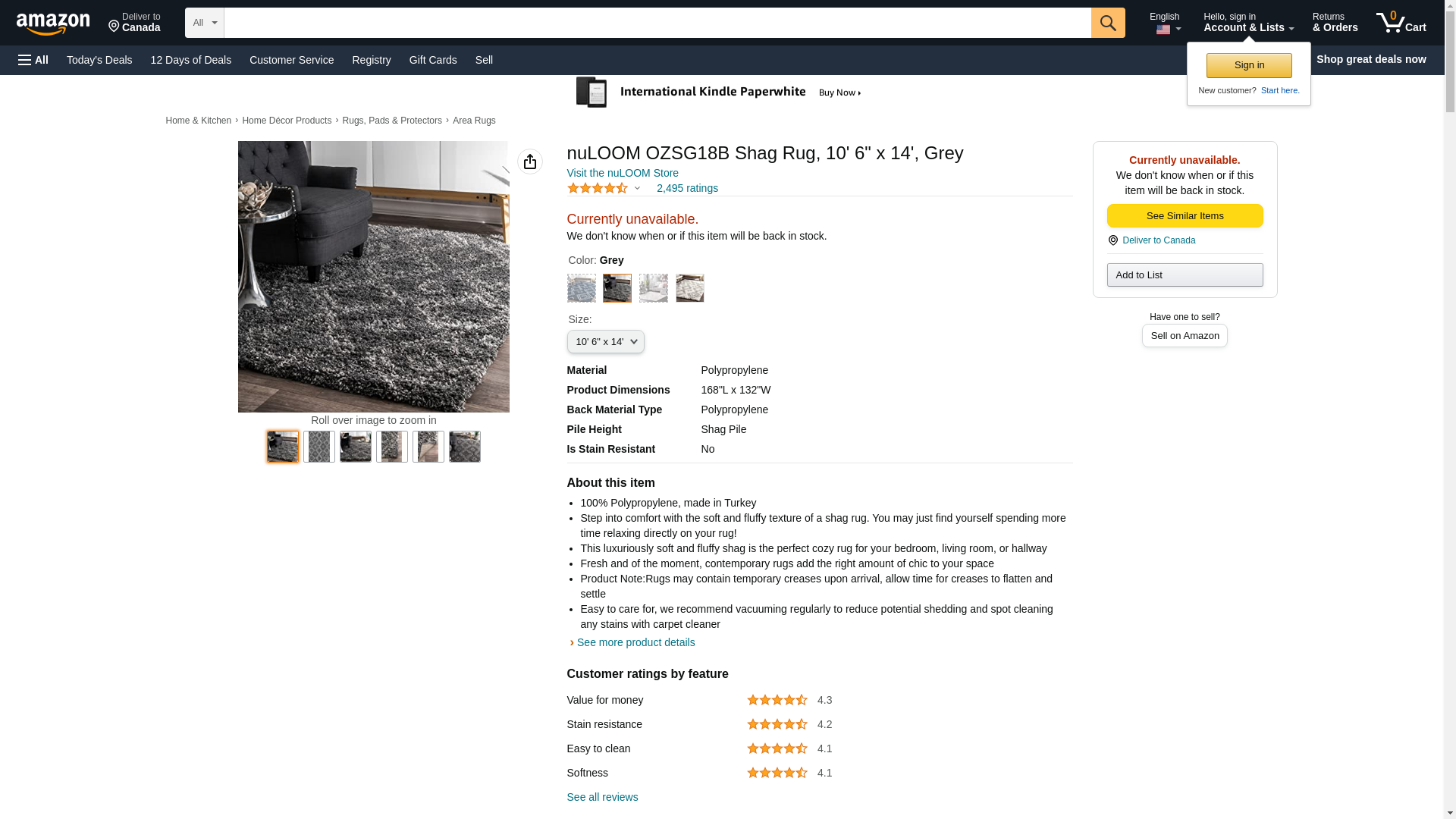Open the size dropdown 10' 6" x 14'
Viewport: 1456px width, 819px height.
(x=605, y=342)
